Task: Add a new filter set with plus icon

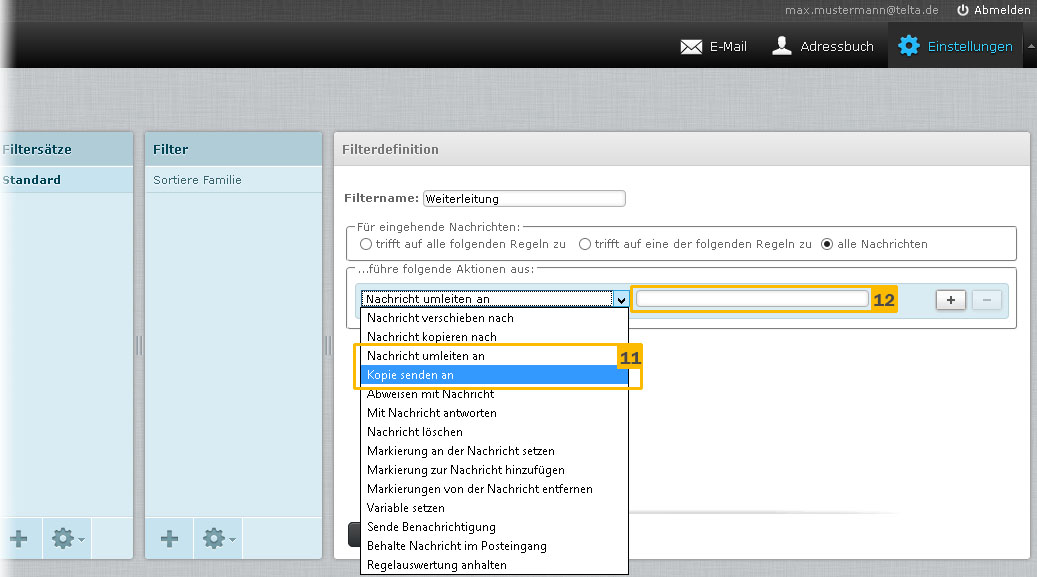Action: 19,539
